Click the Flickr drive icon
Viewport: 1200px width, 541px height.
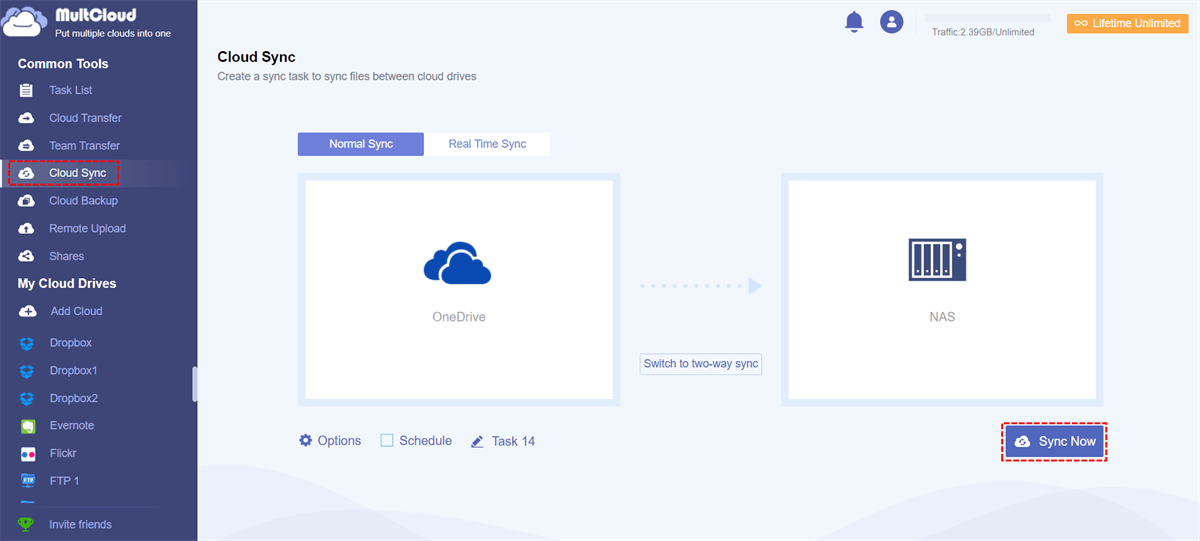pyautogui.click(x=28, y=453)
